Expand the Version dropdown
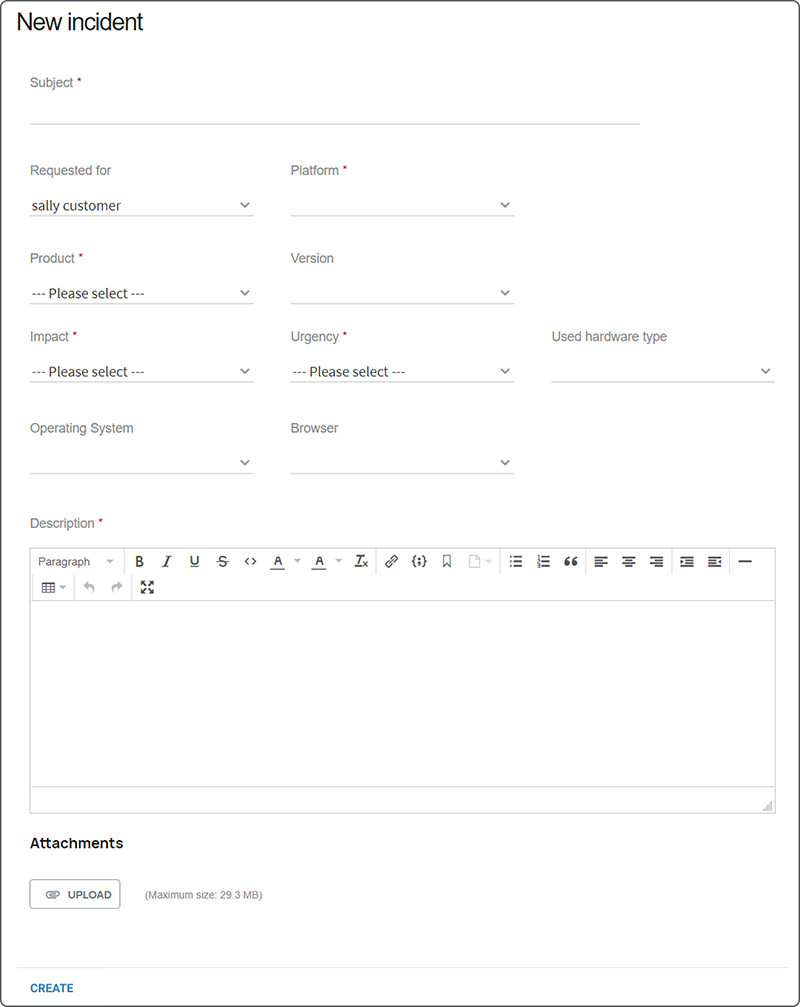Image resolution: width=800 pixels, height=1007 pixels. pyautogui.click(x=402, y=293)
